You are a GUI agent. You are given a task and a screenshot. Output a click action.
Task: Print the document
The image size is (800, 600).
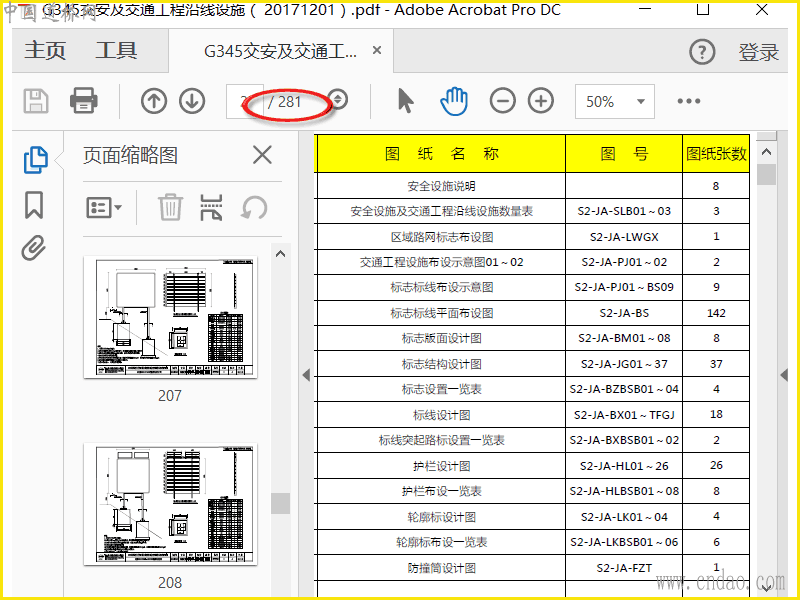coord(84,101)
